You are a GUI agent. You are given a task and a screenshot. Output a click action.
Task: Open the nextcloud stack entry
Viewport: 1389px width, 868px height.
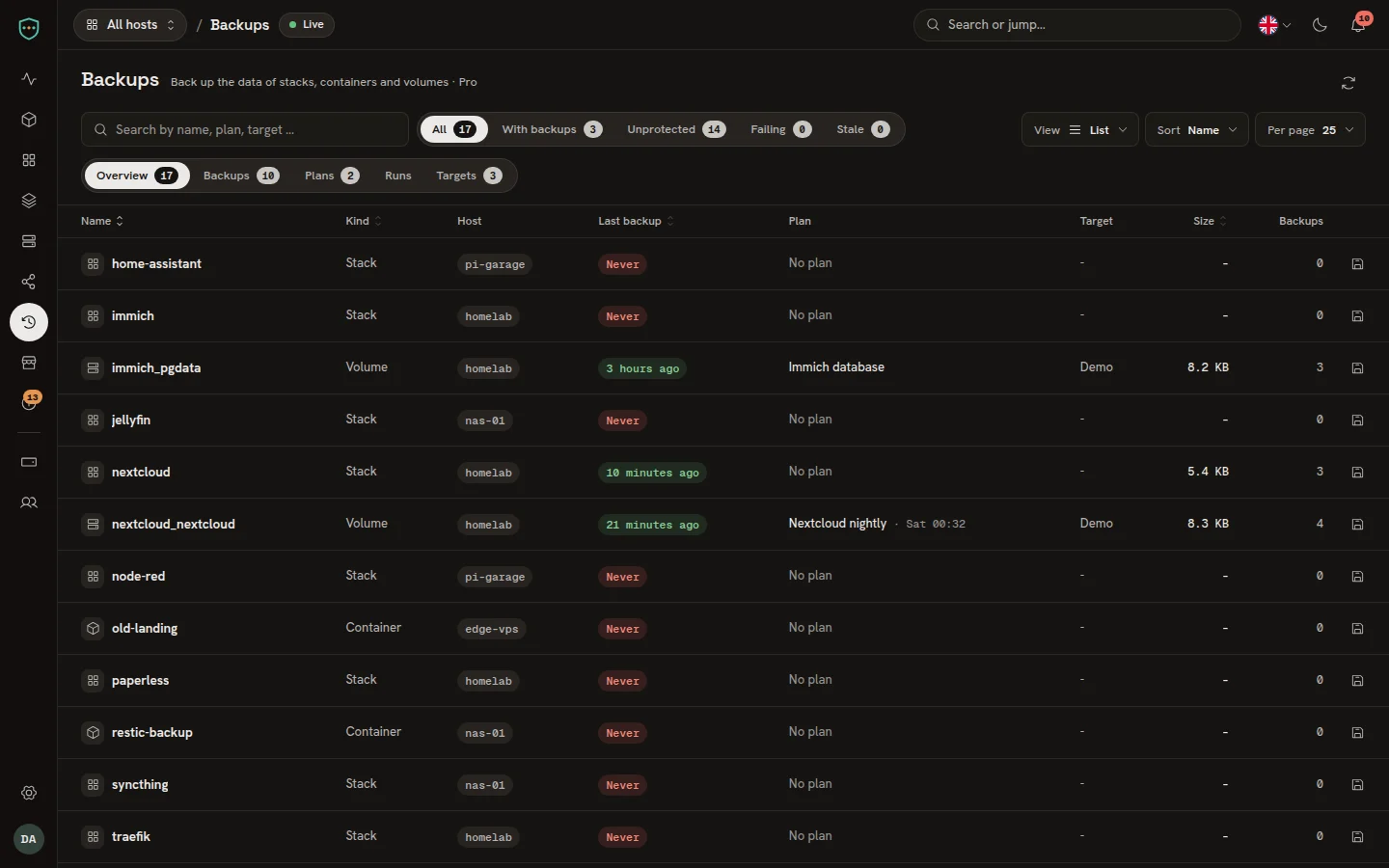pyautogui.click(x=141, y=473)
